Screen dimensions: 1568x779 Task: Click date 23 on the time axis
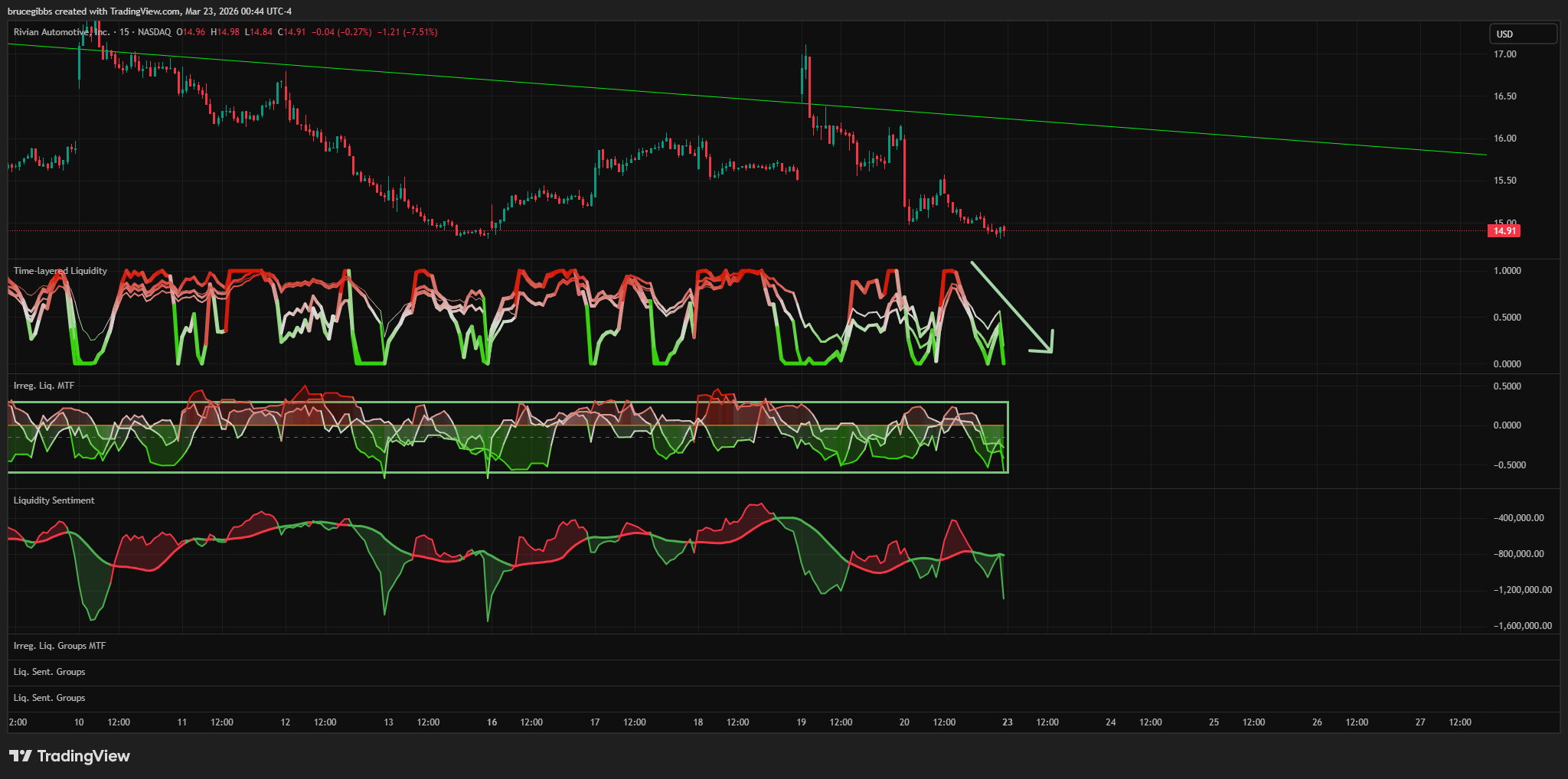pyautogui.click(x=1007, y=722)
